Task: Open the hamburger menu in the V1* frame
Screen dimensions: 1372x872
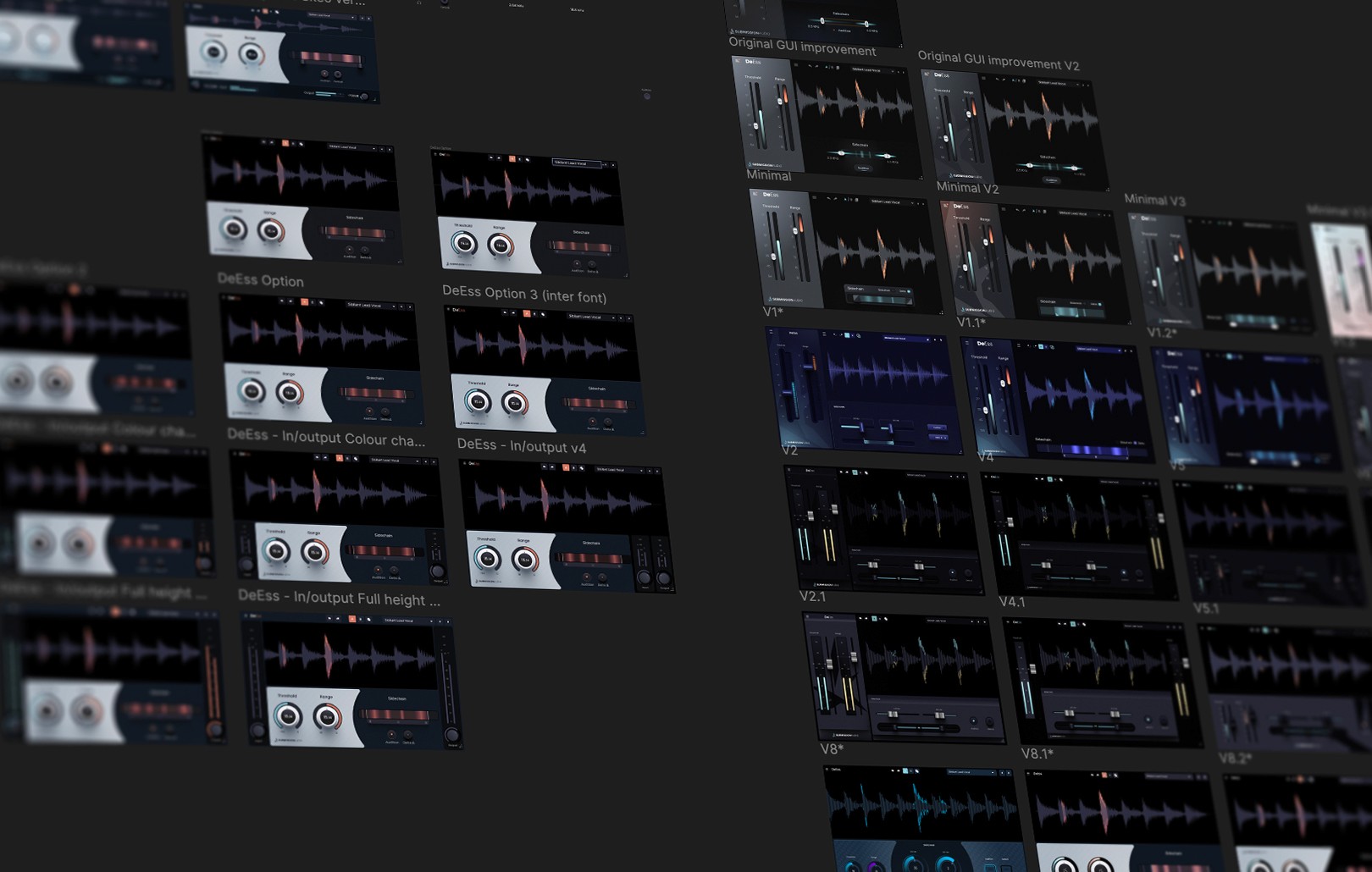Action: pyautogui.click(x=824, y=334)
